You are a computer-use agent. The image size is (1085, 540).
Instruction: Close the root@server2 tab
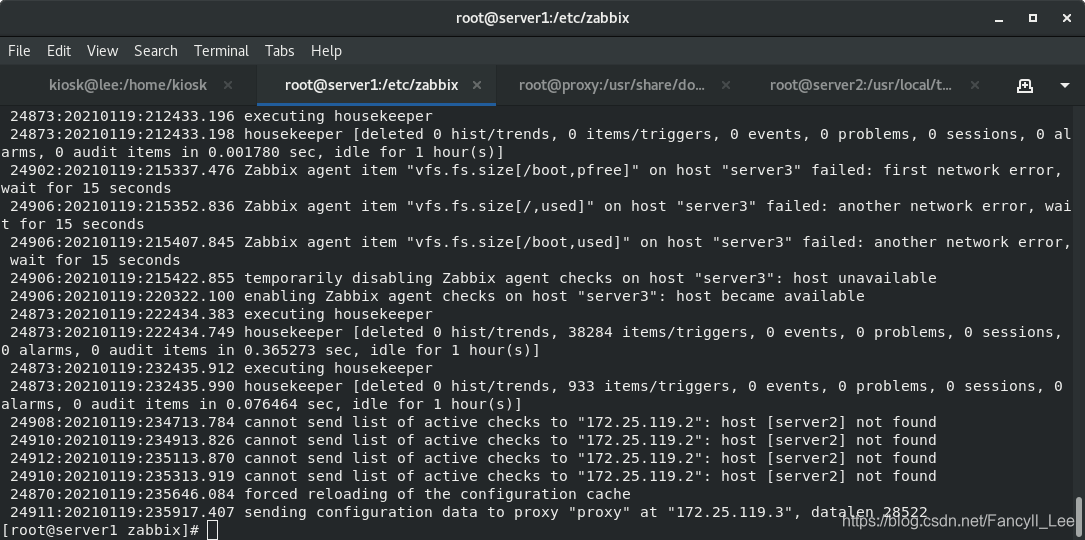tap(975, 85)
